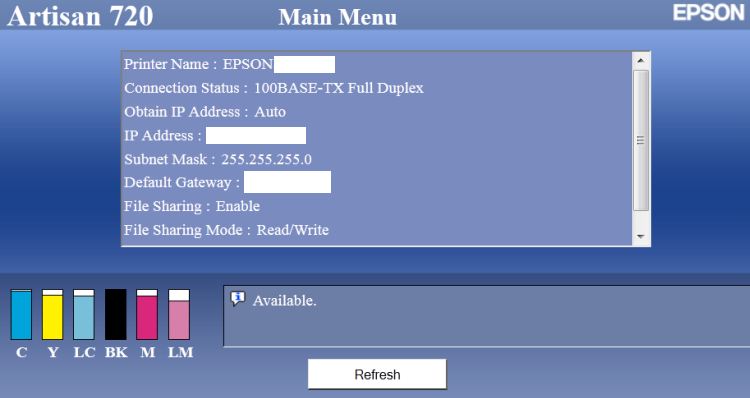750x398 pixels.
Task: Click the Refresh button
Action: [x=377, y=374]
